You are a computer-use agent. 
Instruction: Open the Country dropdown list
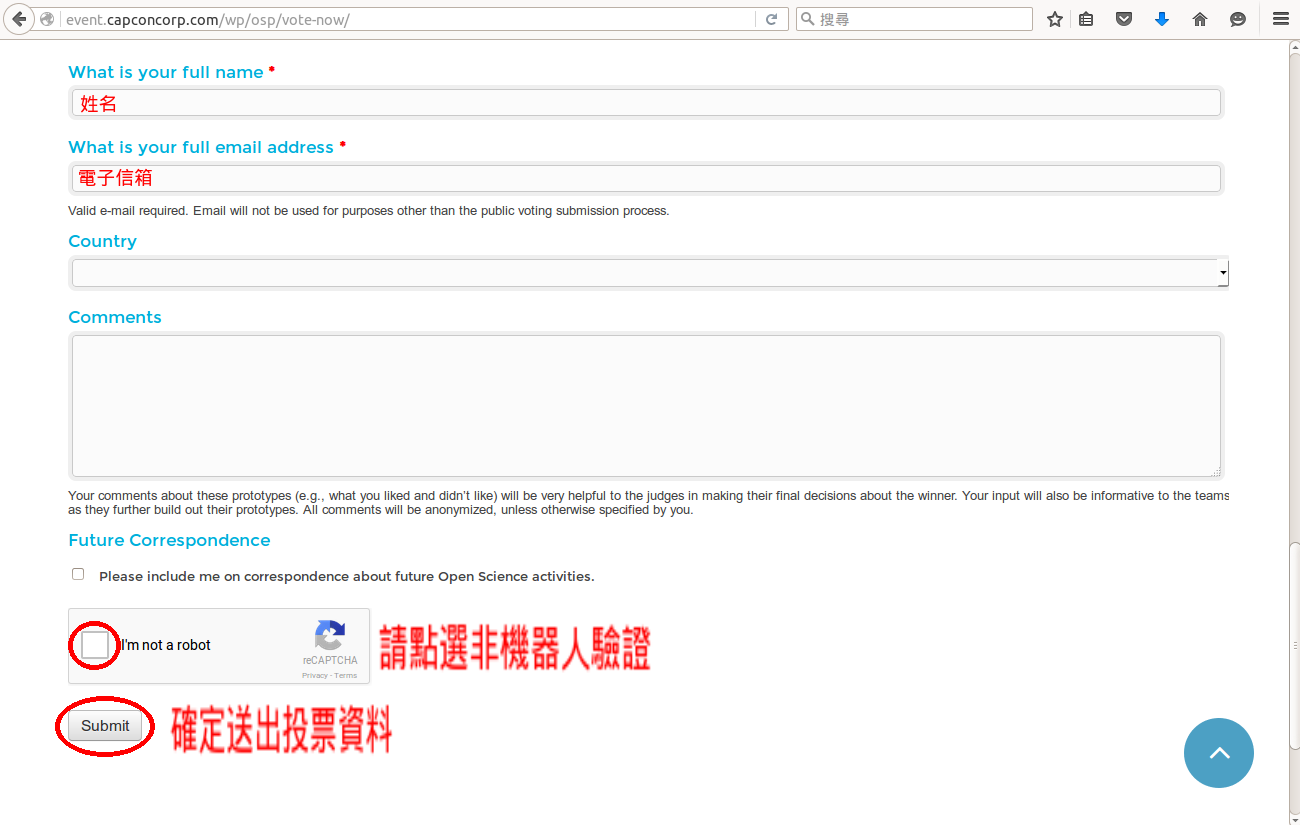(648, 272)
